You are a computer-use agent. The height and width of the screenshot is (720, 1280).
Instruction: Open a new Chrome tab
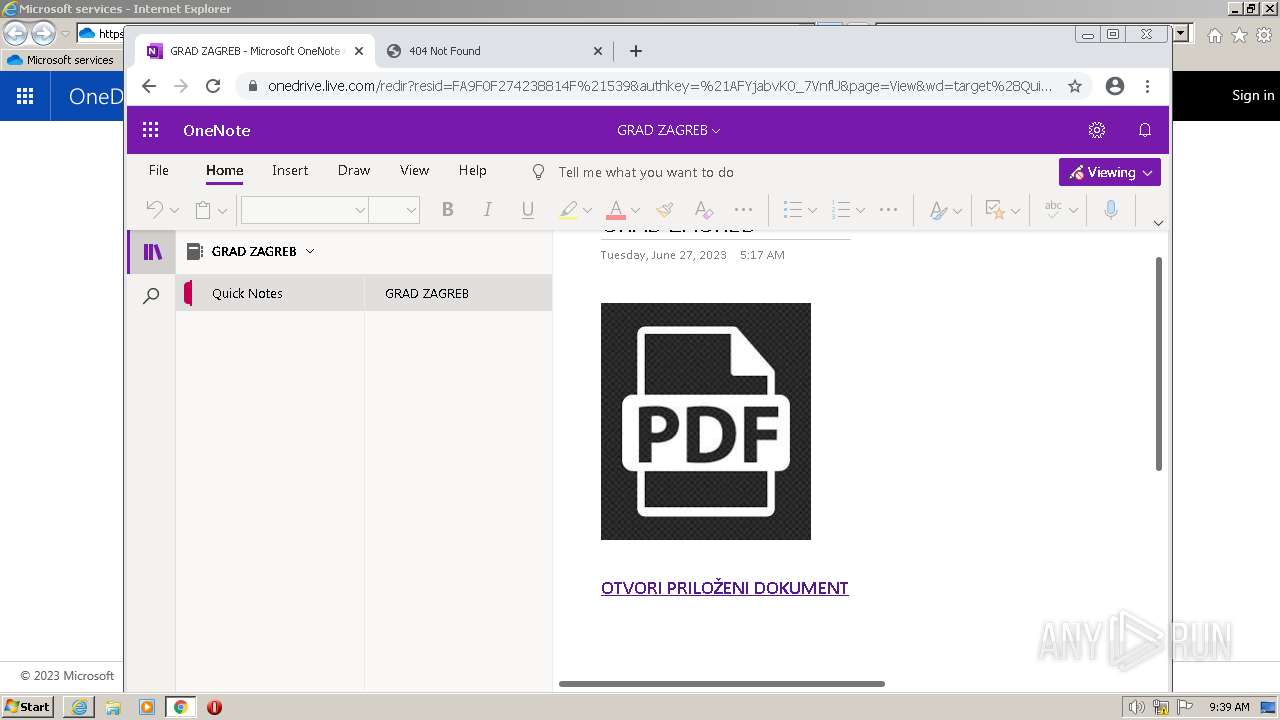point(636,51)
